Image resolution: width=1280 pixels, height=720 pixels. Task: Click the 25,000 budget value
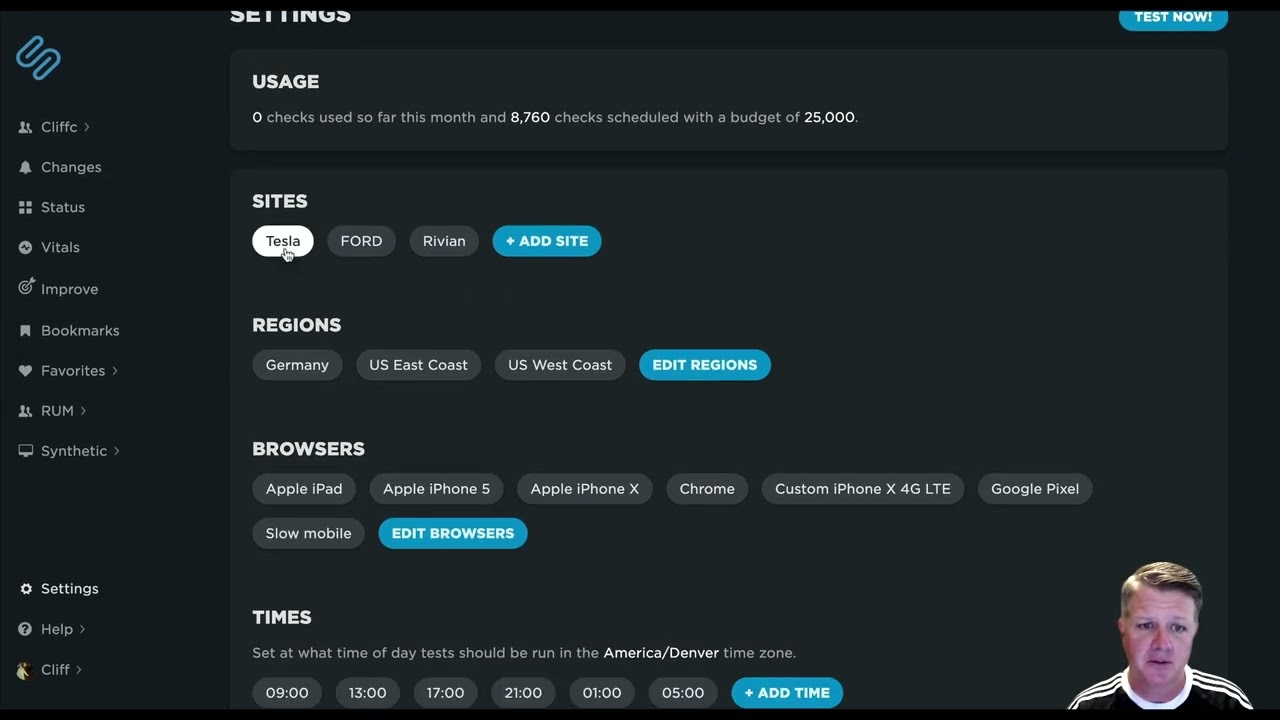(x=829, y=117)
